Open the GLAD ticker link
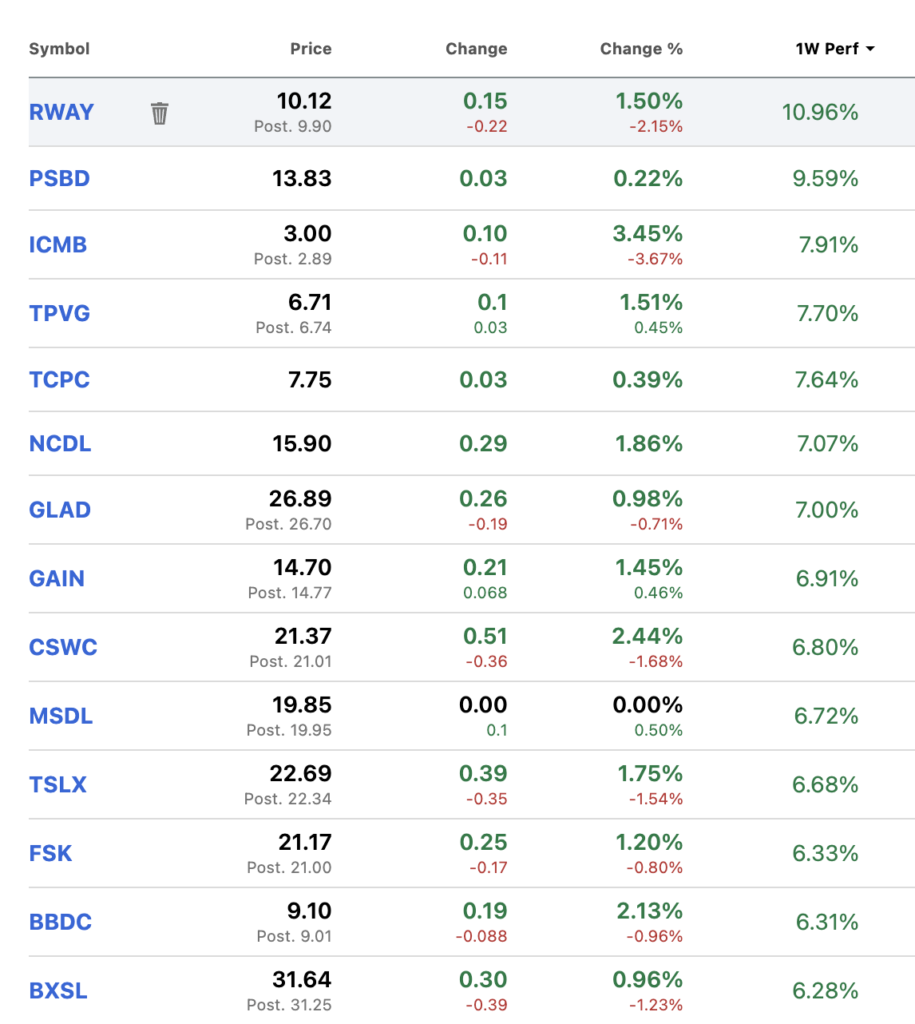The height and width of the screenshot is (1024, 915). tap(59, 510)
